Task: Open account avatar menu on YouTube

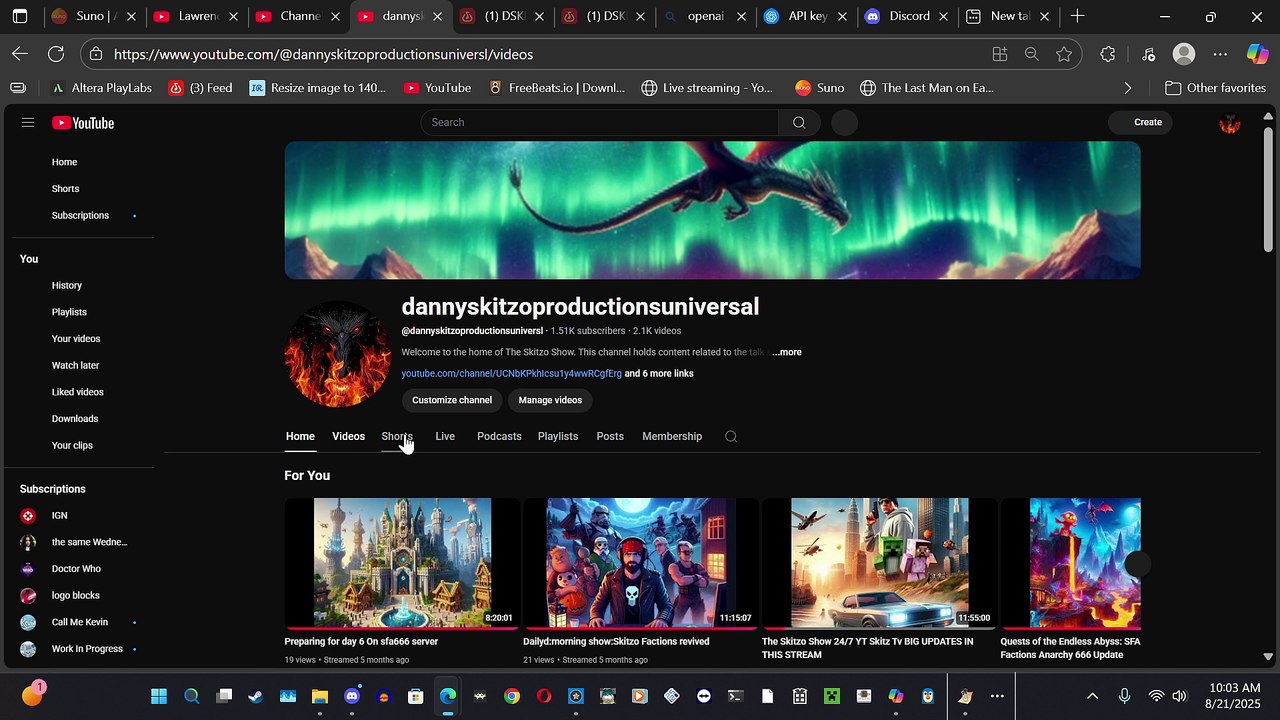Action: (x=1230, y=123)
